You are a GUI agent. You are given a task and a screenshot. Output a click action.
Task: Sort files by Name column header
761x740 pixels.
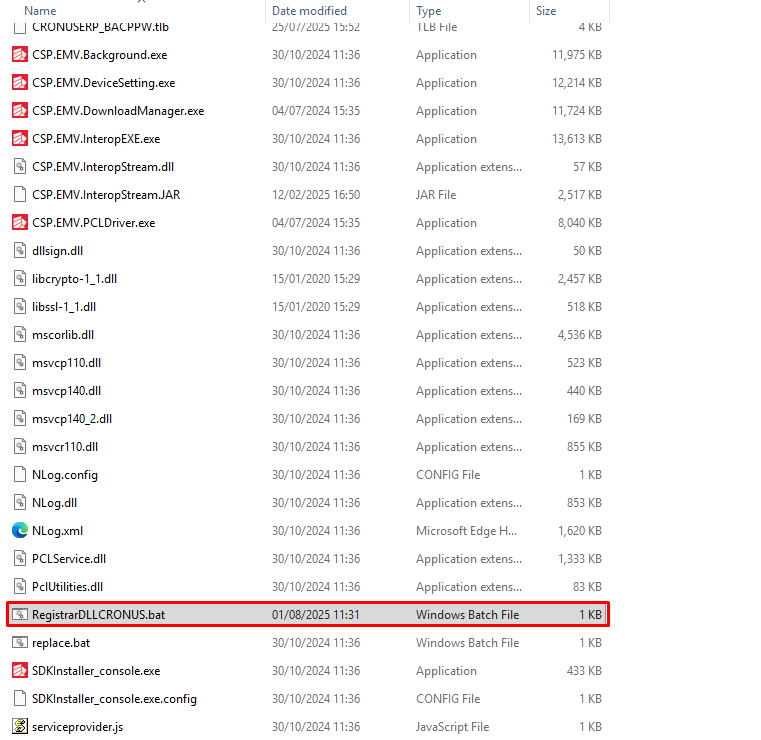coord(40,11)
